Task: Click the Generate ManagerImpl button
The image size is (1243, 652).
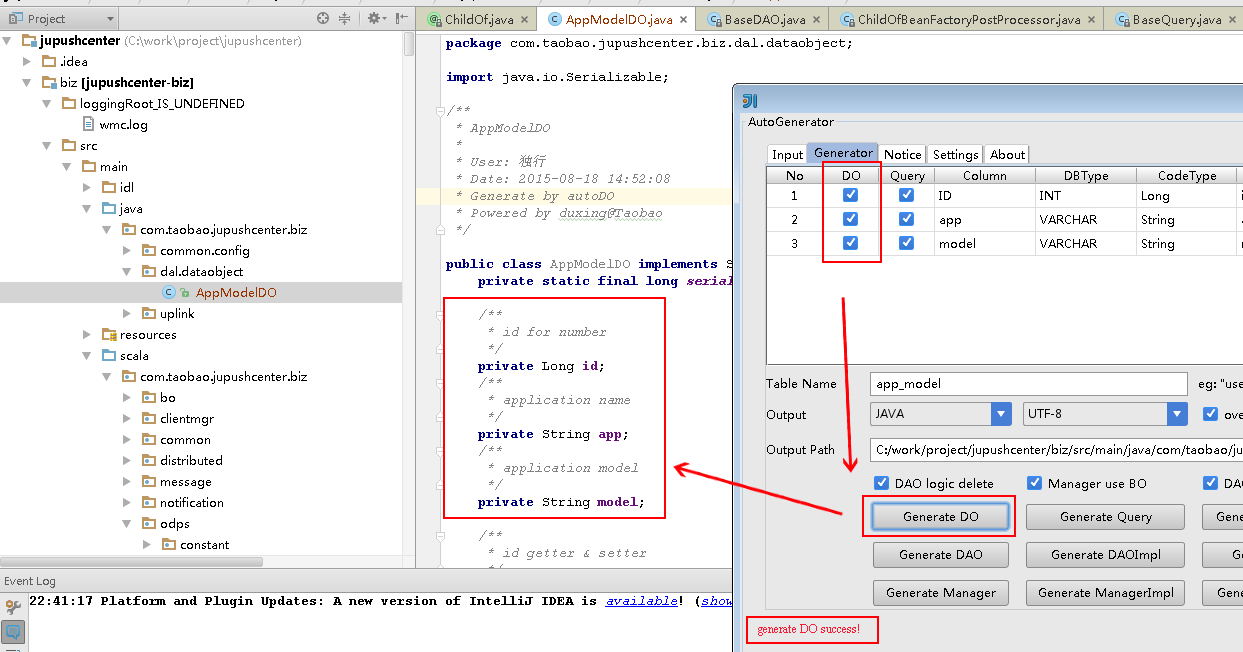Action: (1105, 592)
